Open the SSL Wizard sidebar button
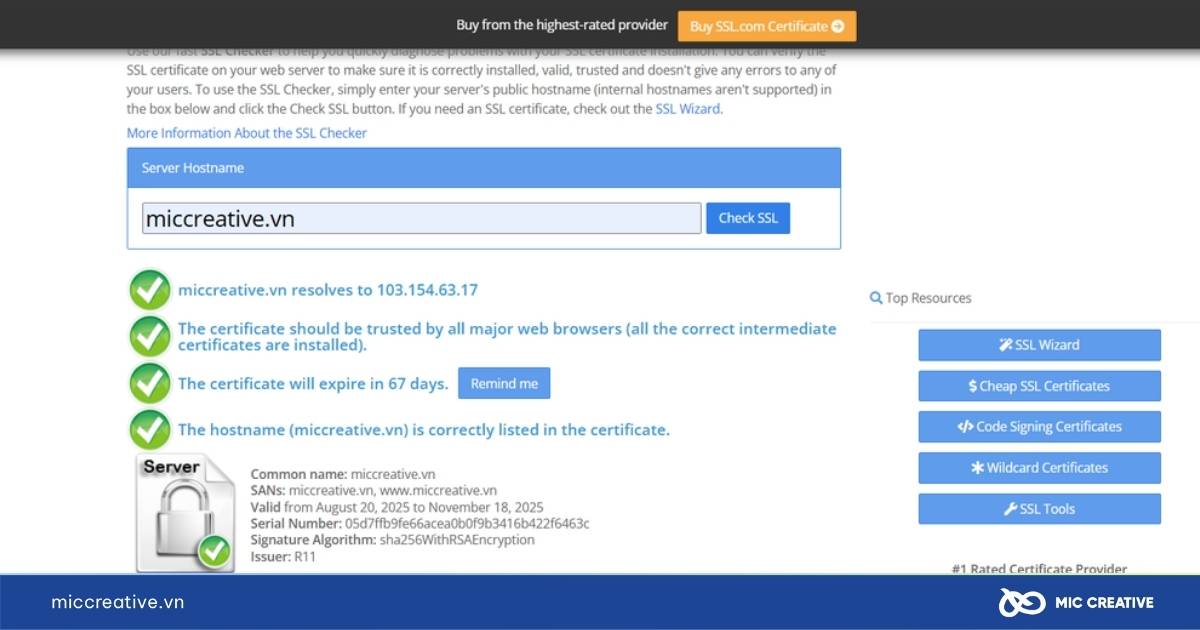 click(1040, 345)
